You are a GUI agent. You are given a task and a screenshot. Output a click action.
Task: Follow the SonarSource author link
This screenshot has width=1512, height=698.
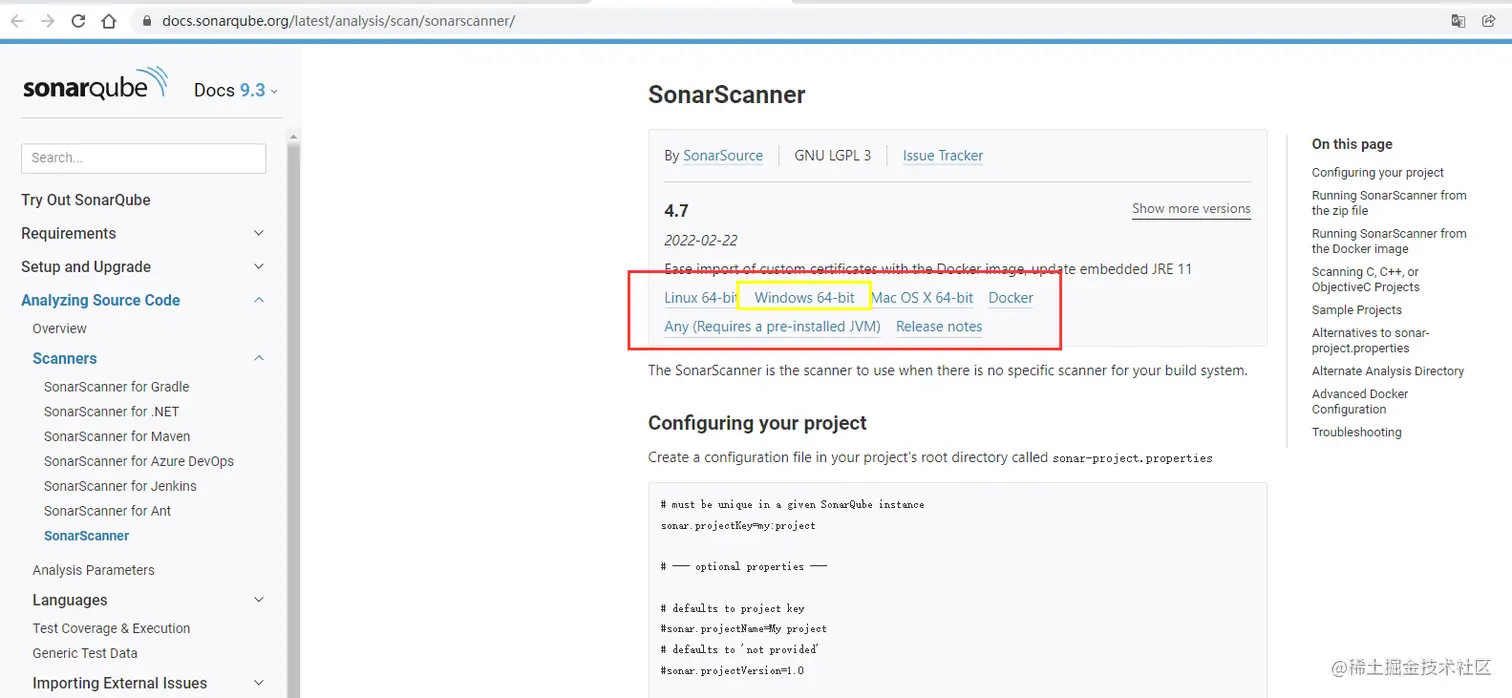pyautogui.click(x=723, y=156)
